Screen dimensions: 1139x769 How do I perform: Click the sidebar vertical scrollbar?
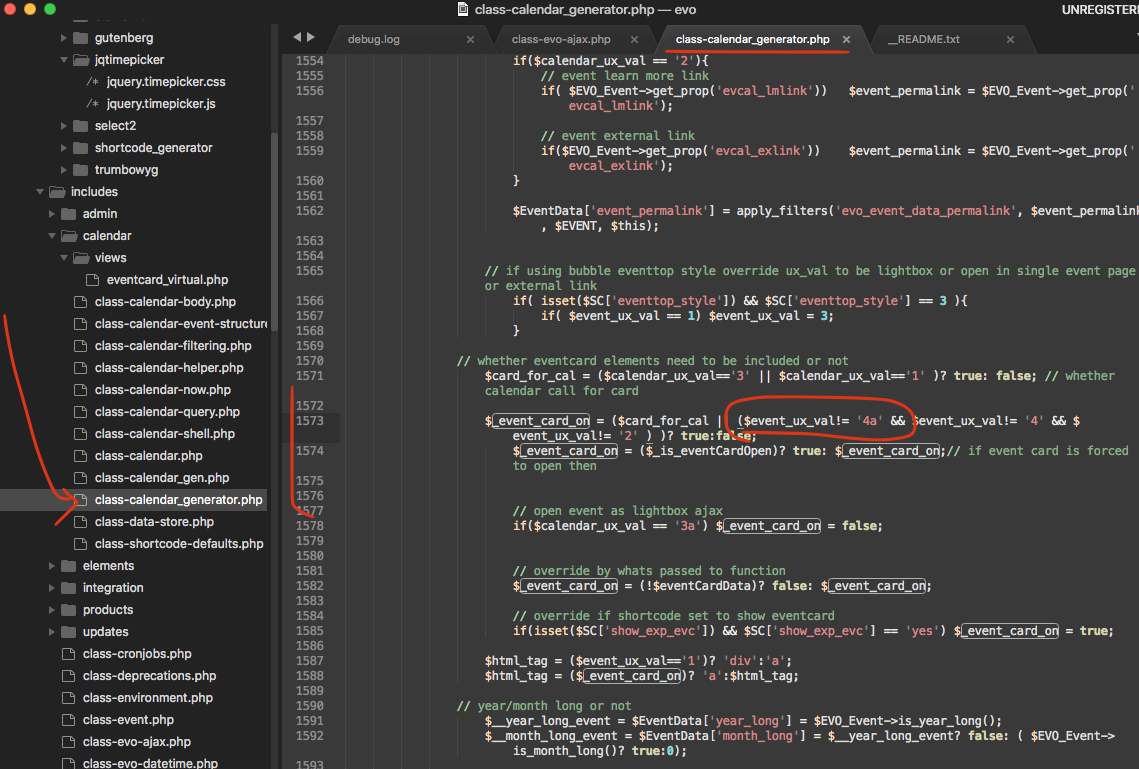274,231
